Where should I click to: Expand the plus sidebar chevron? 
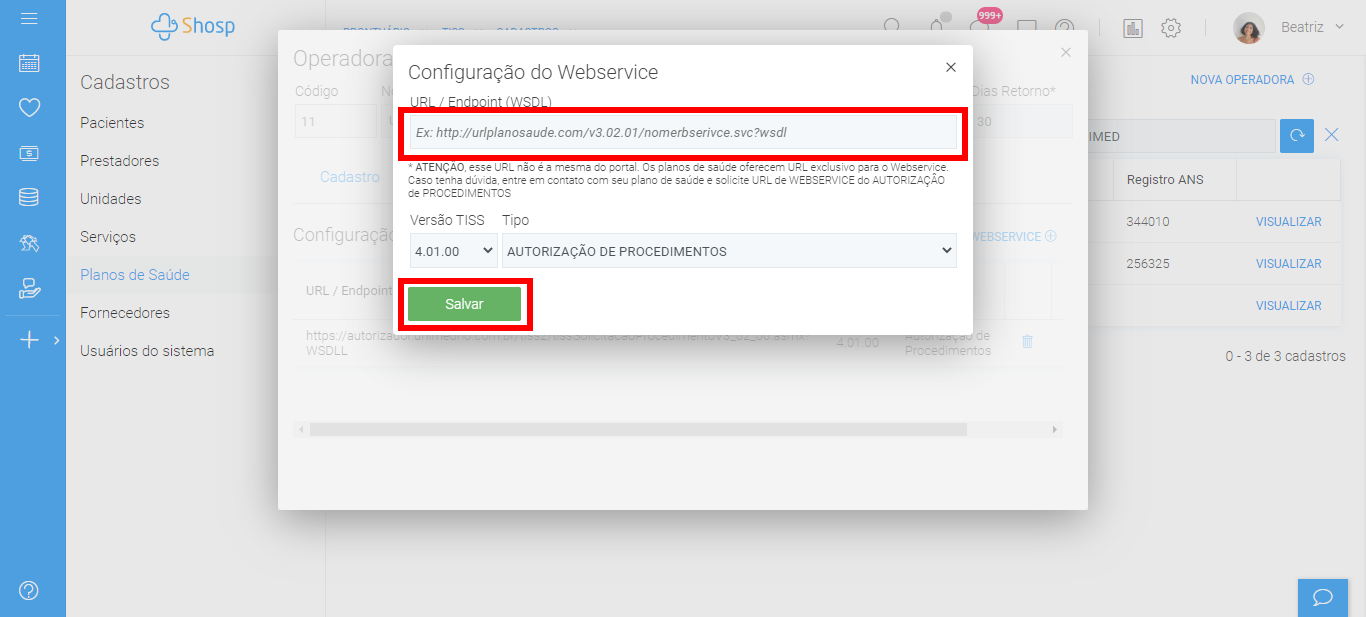tap(57, 341)
